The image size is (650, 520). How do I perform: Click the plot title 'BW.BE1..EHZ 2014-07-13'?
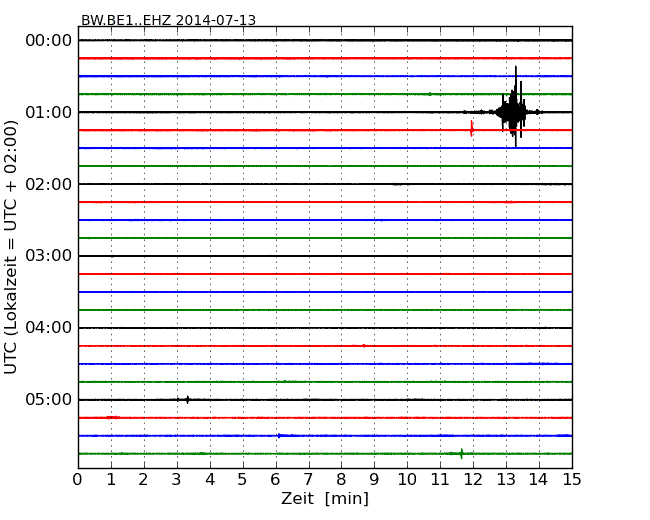coord(168,20)
